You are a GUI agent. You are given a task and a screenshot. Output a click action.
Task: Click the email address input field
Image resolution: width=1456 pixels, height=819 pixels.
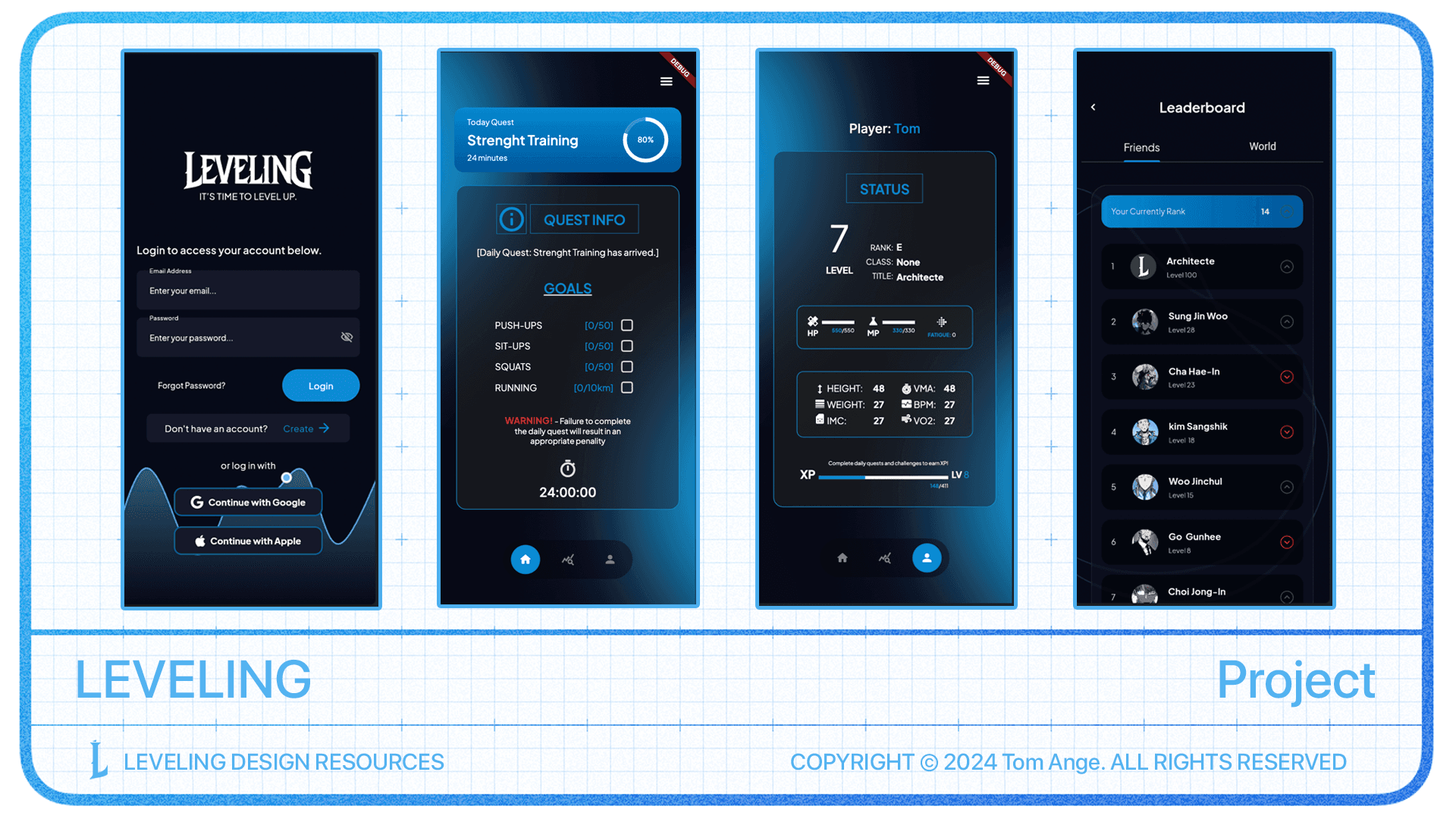tap(247, 290)
